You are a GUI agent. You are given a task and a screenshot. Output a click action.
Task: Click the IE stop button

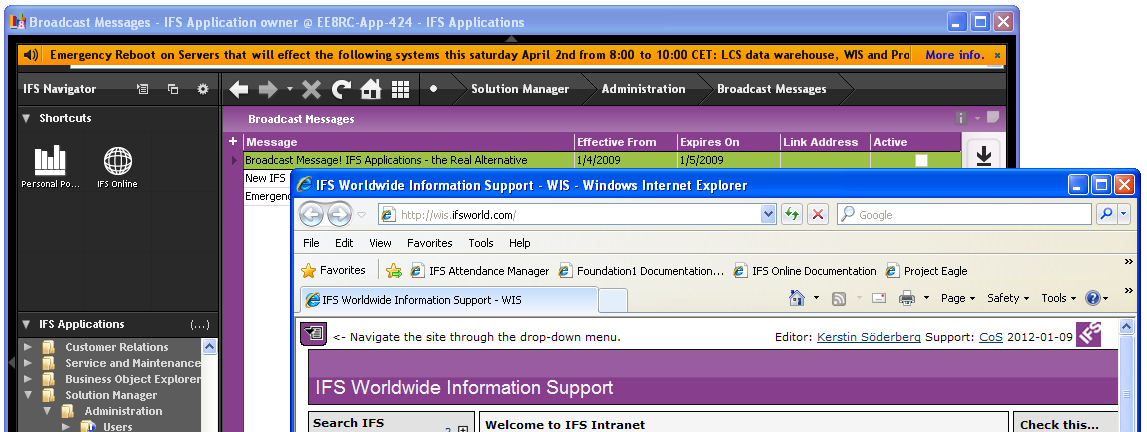pyautogui.click(x=818, y=215)
